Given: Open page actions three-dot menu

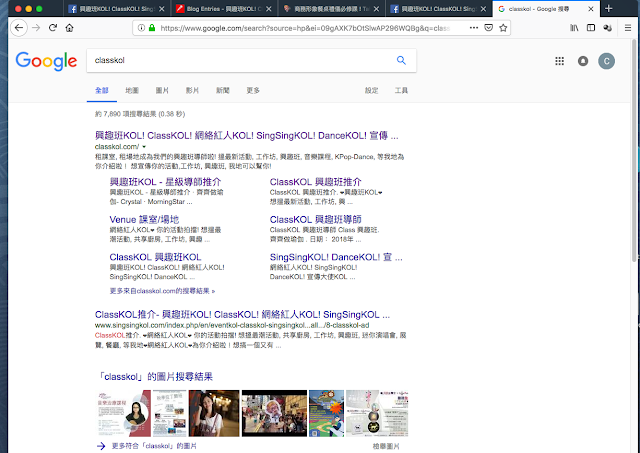Looking at the screenshot, I should (473, 28).
